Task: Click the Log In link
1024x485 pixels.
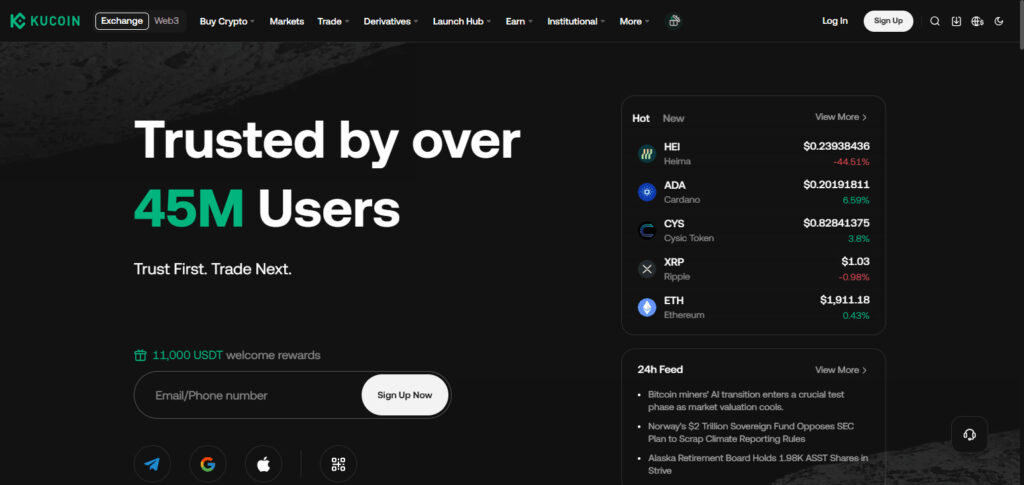Action: pyautogui.click(x=835, y=21)
